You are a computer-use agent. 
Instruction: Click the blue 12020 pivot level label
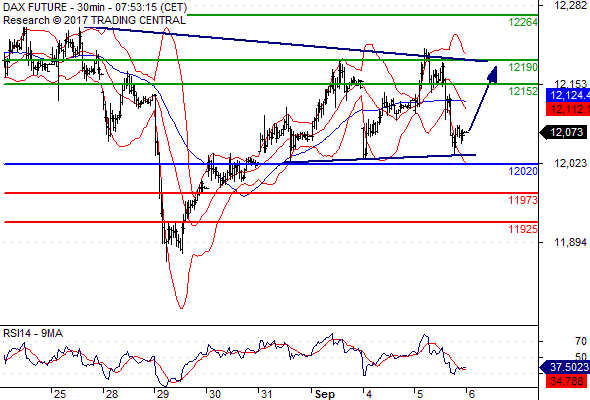coord(523,171)
